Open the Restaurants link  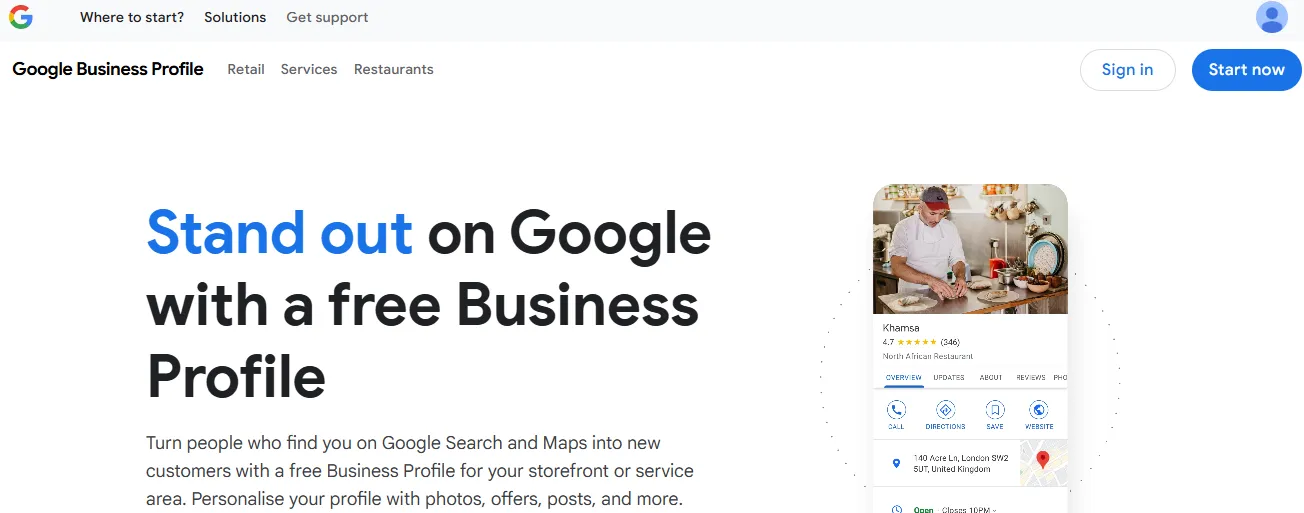(x=394, y=69)
